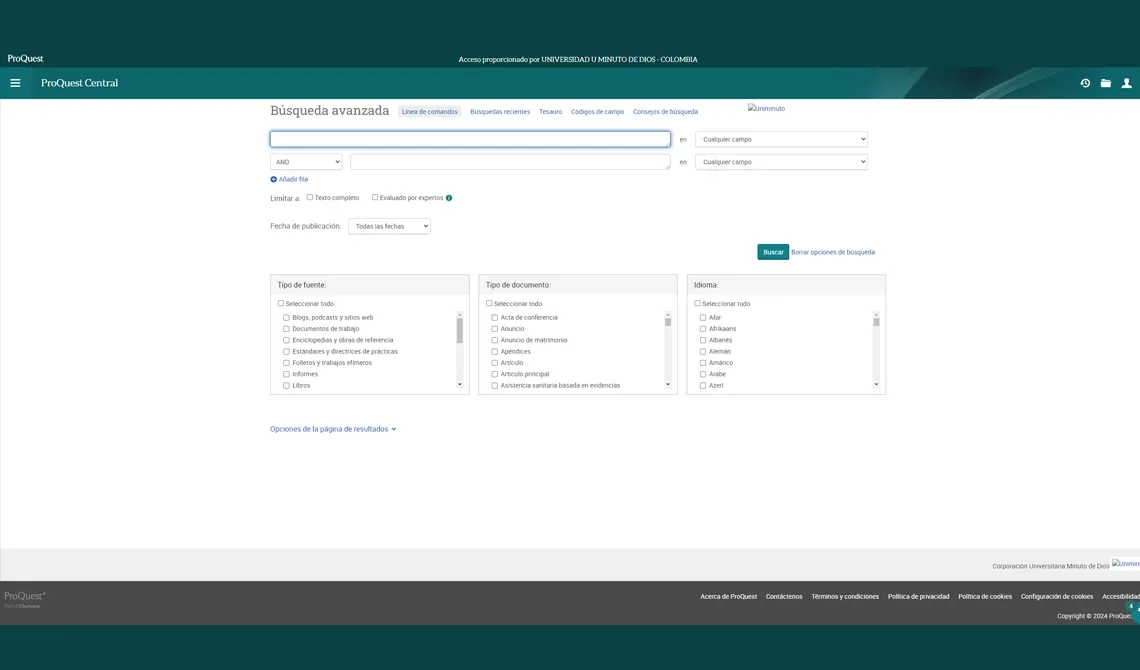Open the AND boolean operator dropdown
Screen dimensions: 1140x670
[x=306, y=162]
